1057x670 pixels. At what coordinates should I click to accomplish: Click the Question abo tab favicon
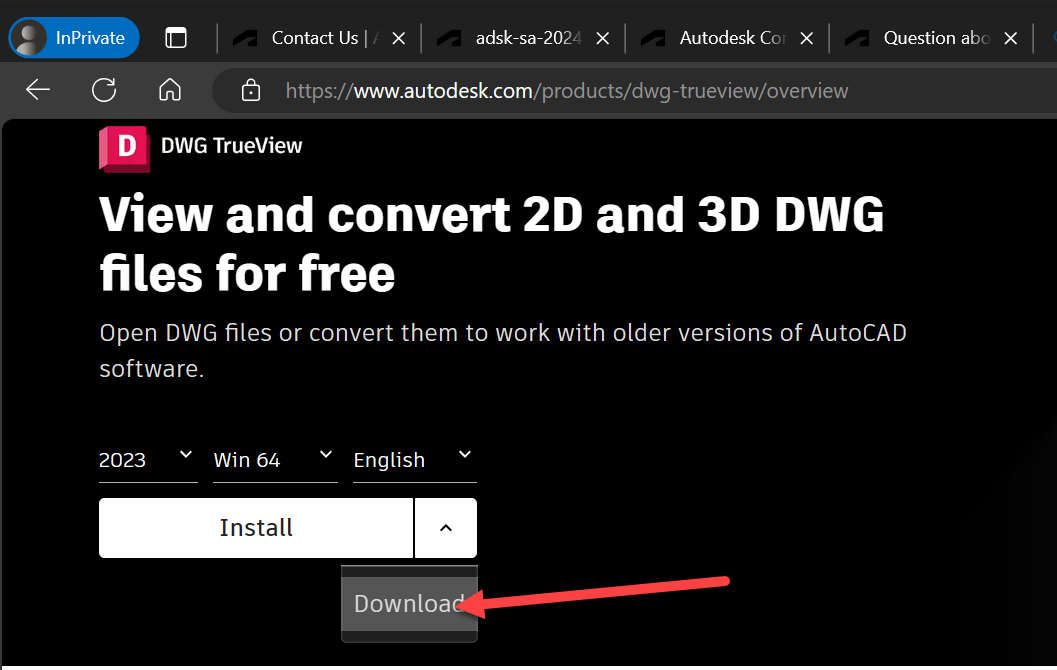pos(857,38)
